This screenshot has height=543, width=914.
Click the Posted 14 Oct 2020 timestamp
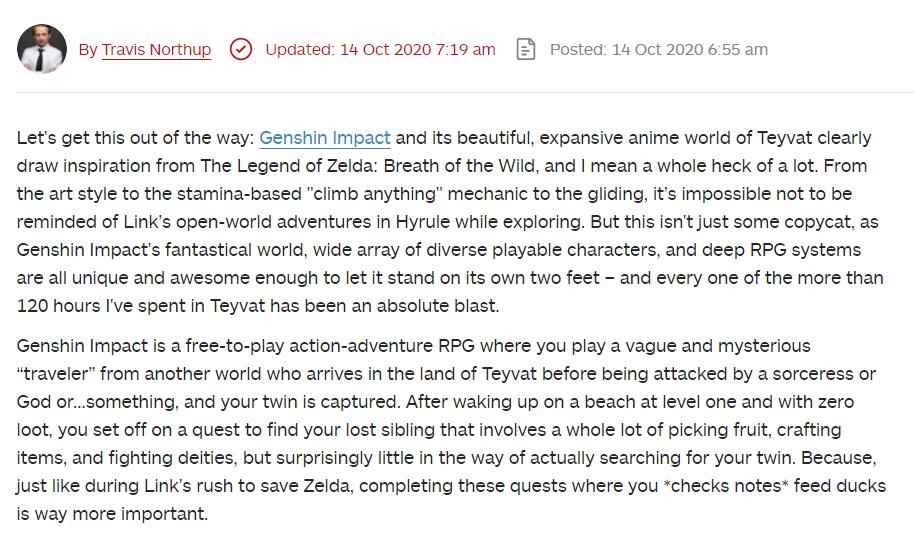[658, 49]
